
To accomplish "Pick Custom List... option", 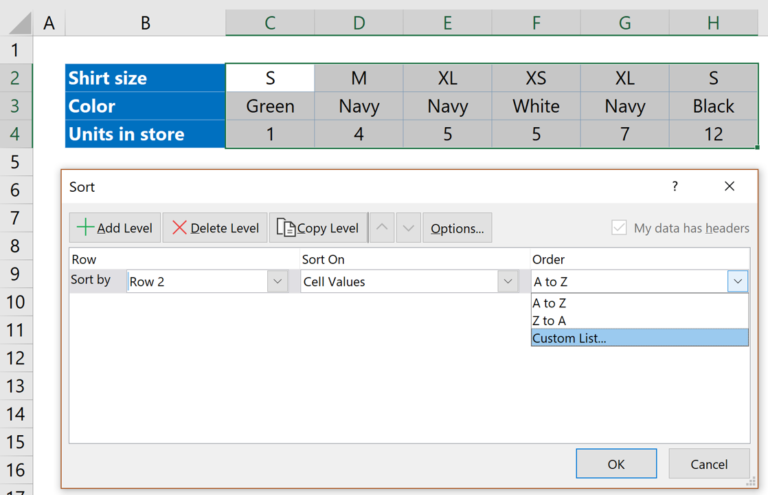I will click(569, 338).
